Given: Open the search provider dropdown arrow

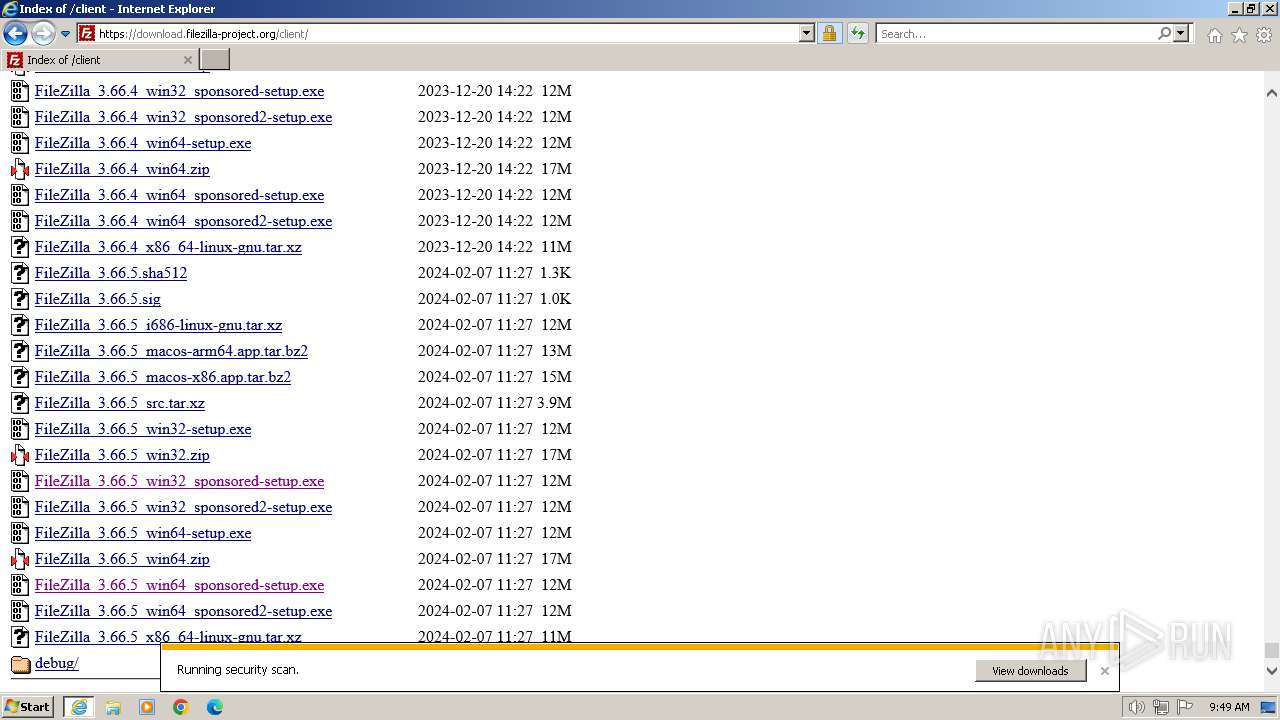Looking at the screenshot, I should point(1181,33).
